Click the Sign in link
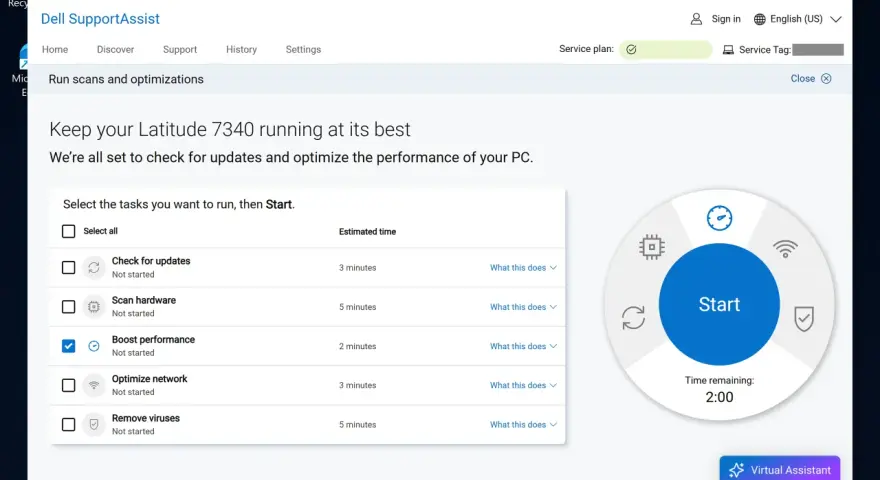 coord(726,19)
